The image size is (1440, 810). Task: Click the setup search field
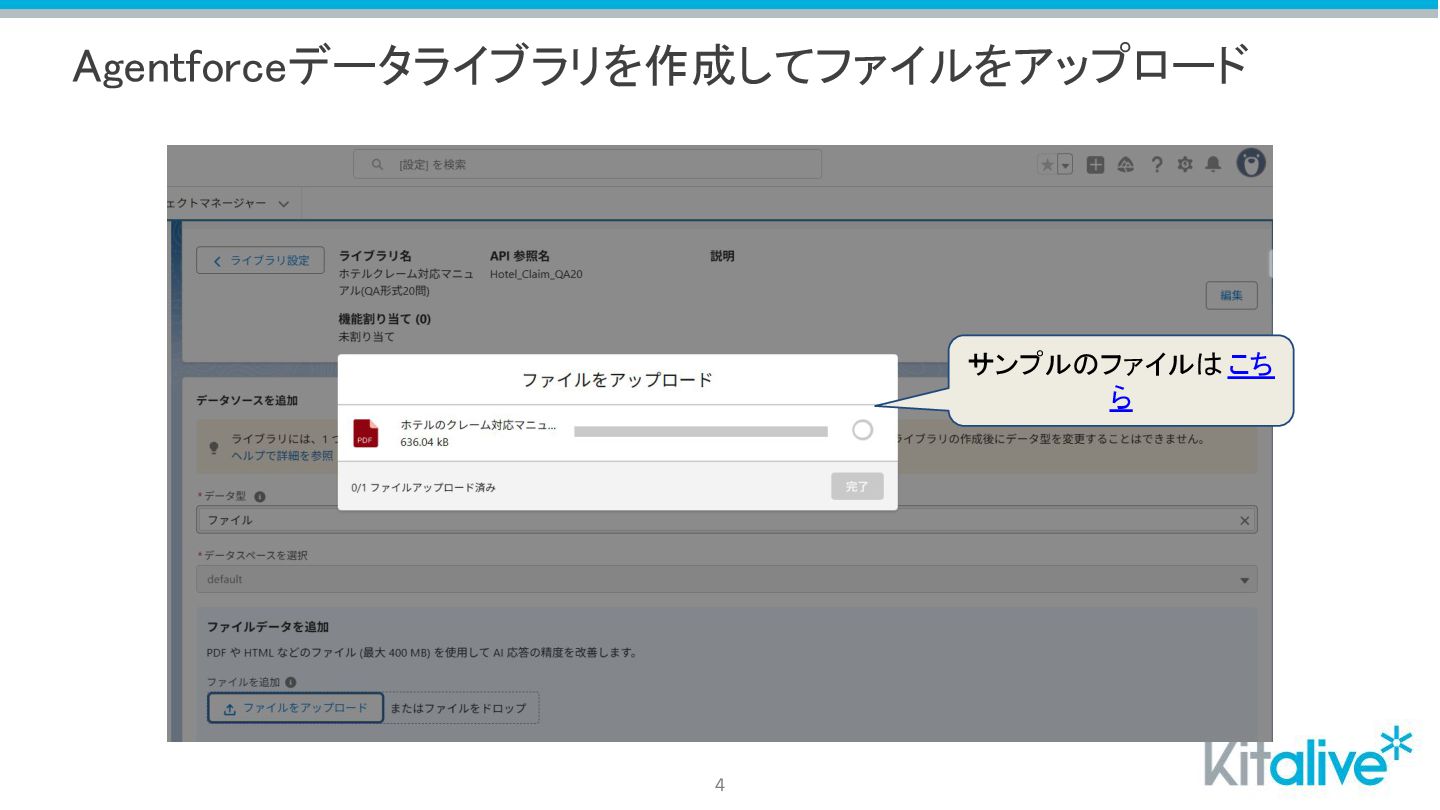click(587, 164)
